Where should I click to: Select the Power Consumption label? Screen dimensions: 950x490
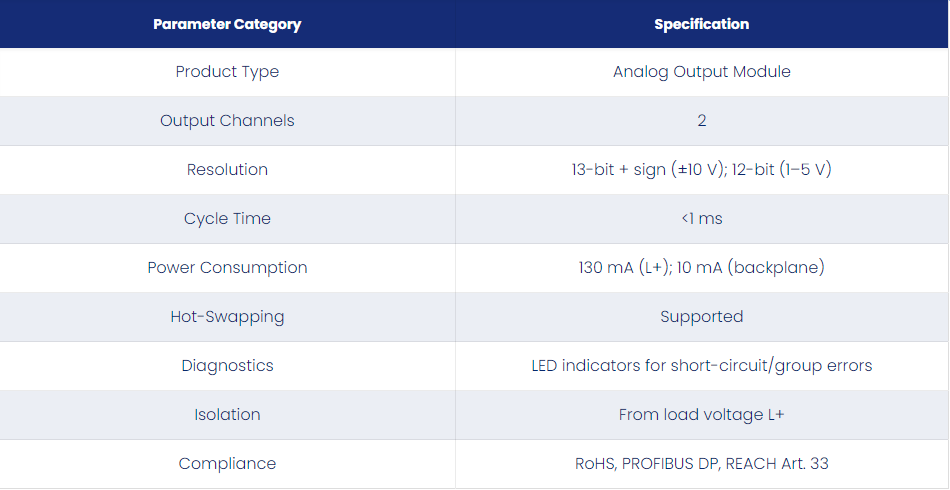click(x=227, y=268)
